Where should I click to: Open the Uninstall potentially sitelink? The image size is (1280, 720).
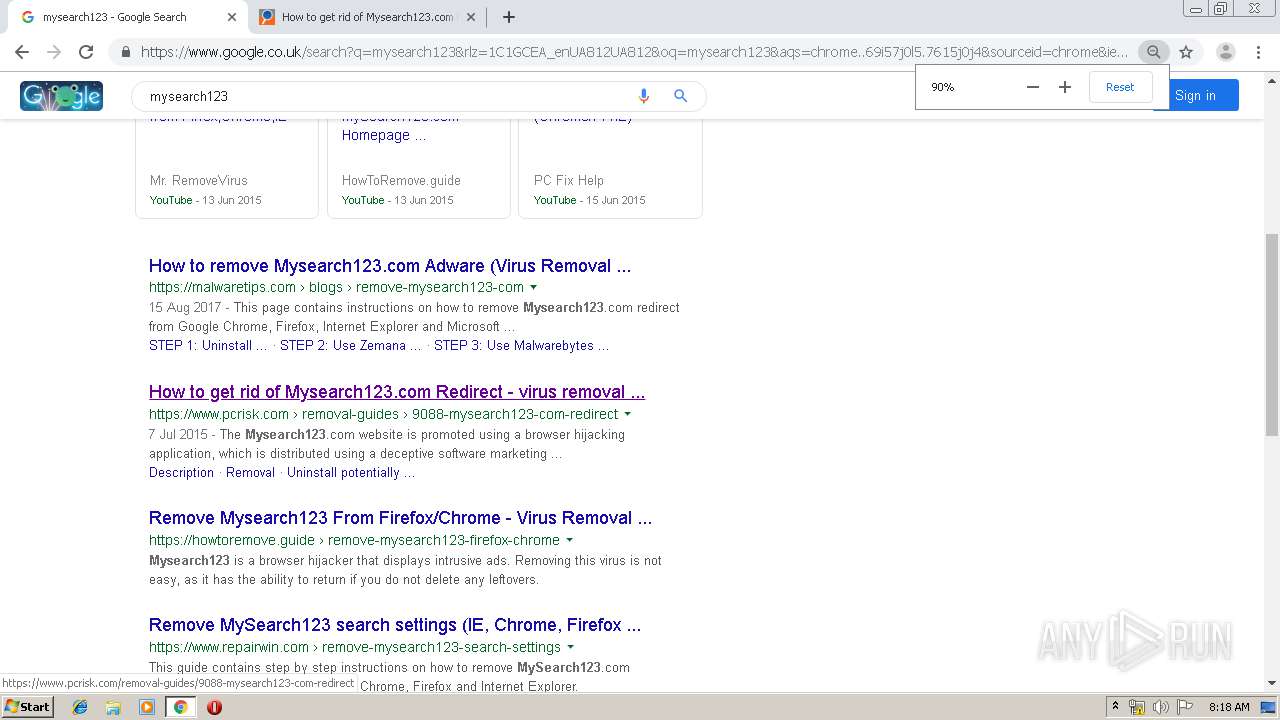(x=351, y=472)
